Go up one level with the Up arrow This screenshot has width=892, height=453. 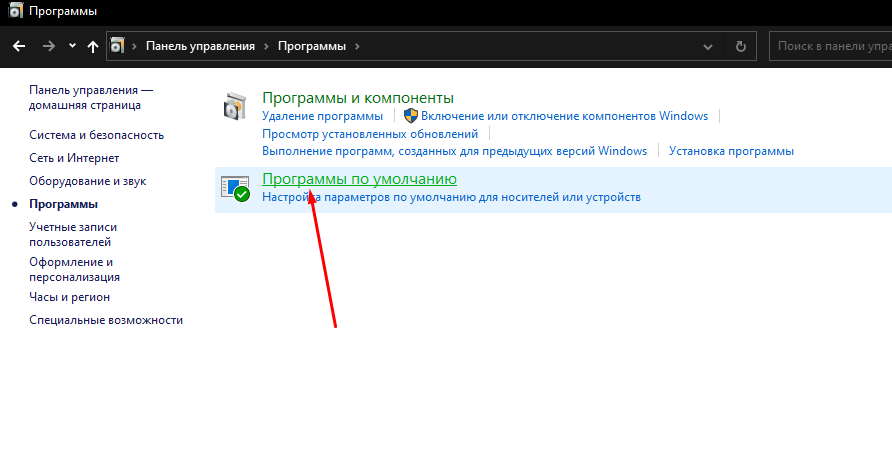click(93, 46)
